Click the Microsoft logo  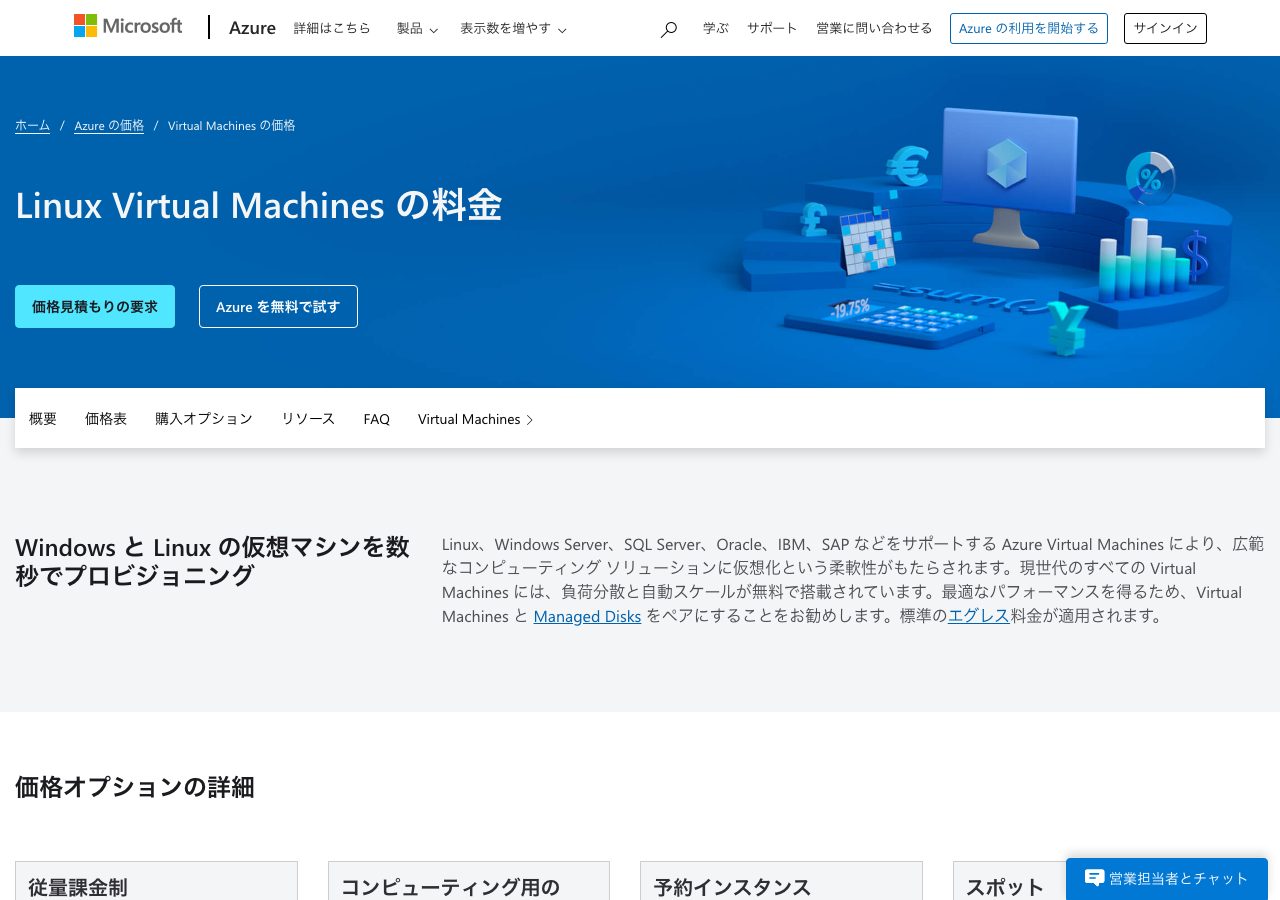[x=128, y=26]
